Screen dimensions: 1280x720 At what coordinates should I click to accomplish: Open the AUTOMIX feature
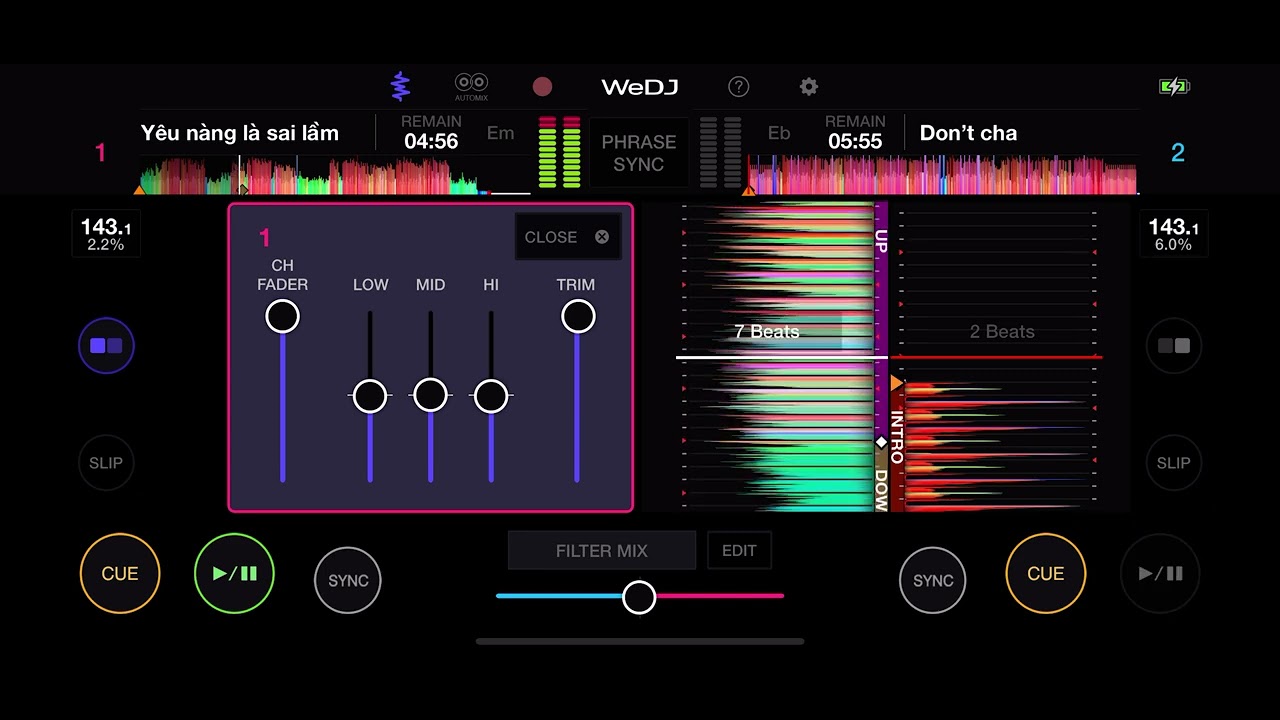471,87
